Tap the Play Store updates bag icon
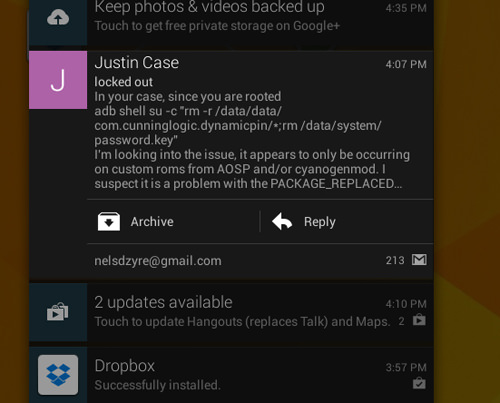The height and width of the screenshot is (403, 500). tap(58, 312)
